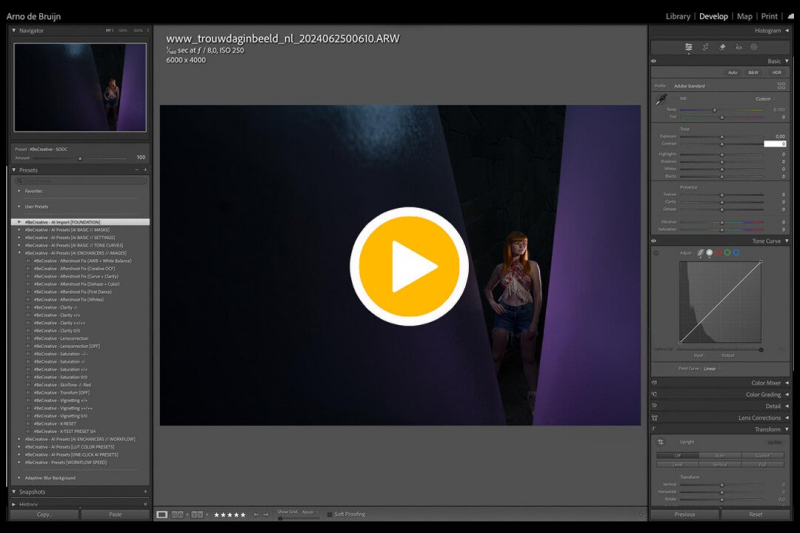Expand the User Presets group
Viewport: 800px width, 533px height.
[19, 207]
